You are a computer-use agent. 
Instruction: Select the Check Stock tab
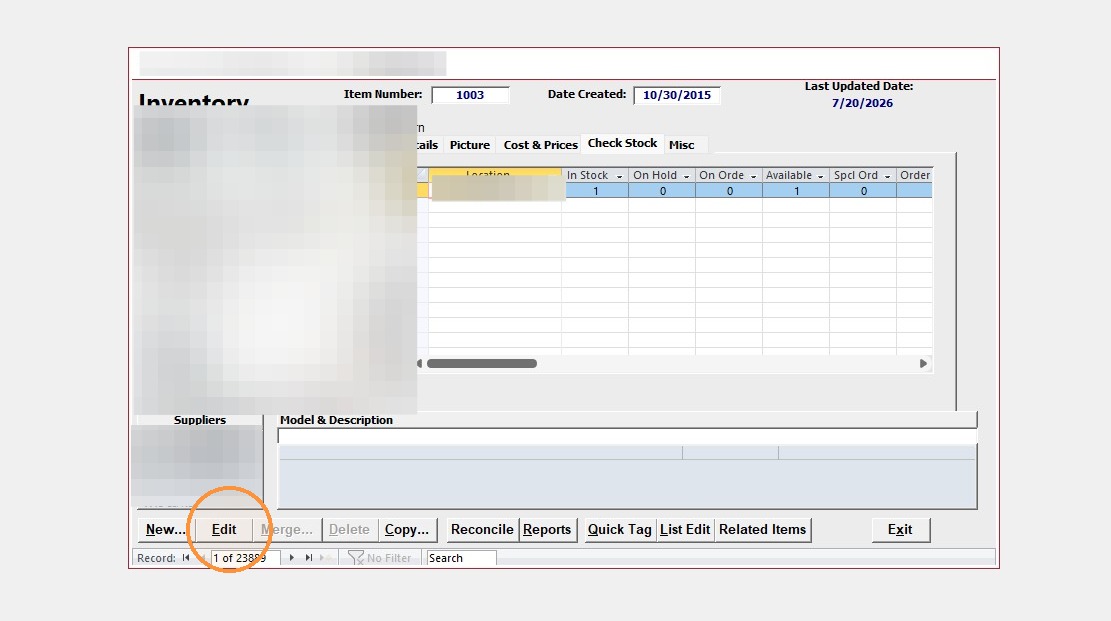click(x=622, y=143)
